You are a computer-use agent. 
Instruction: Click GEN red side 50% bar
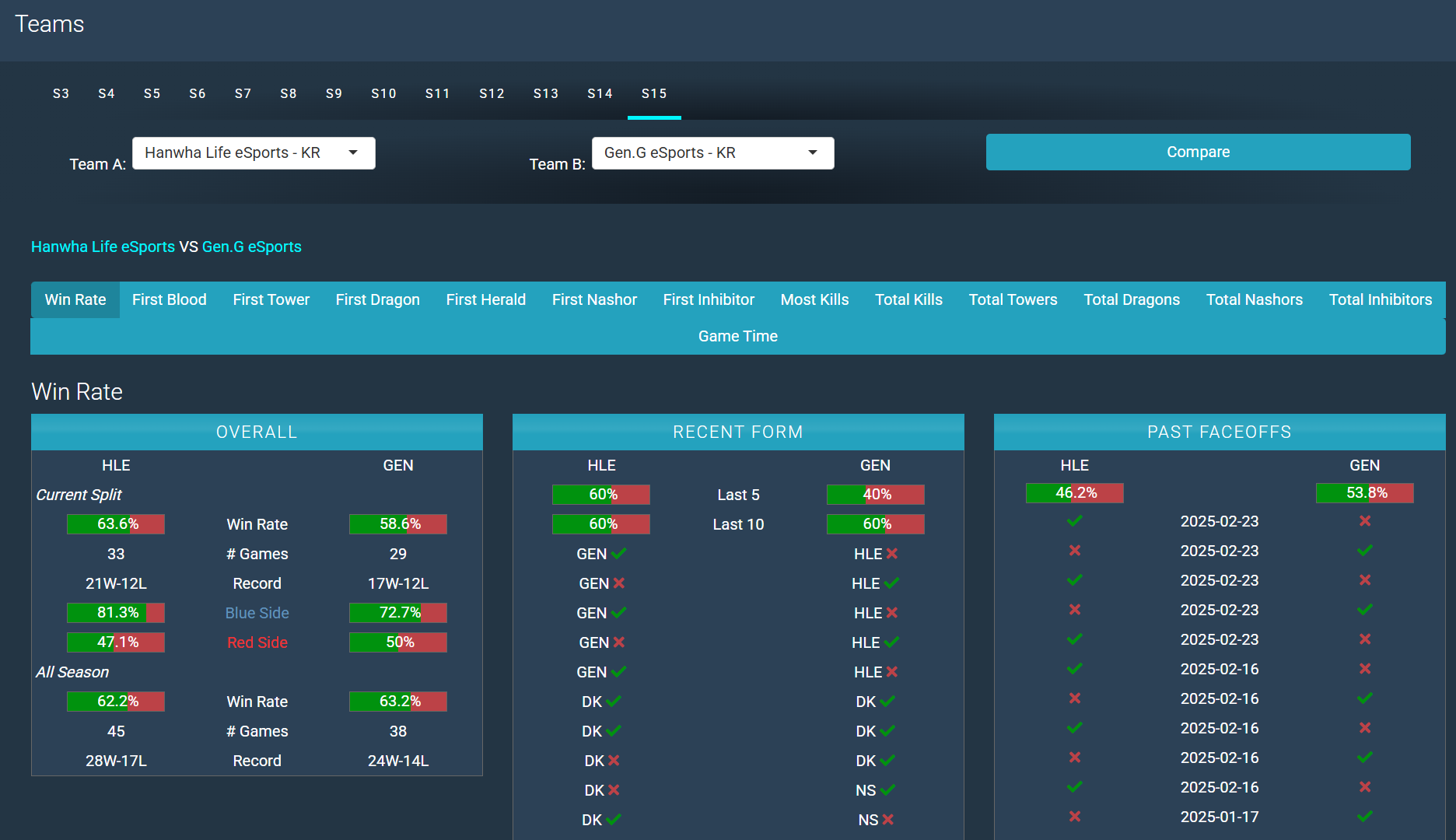pos(398,642)
